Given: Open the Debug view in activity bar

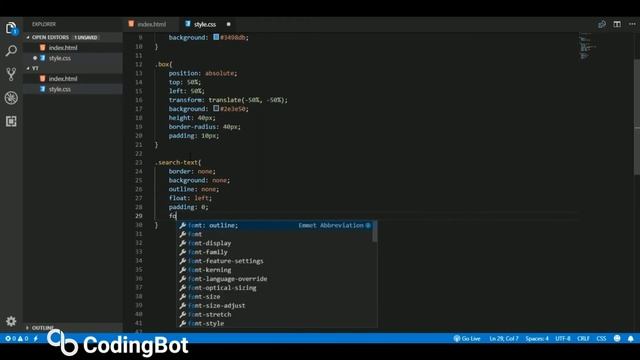Looking at the screenshot, I should (11, 98).
